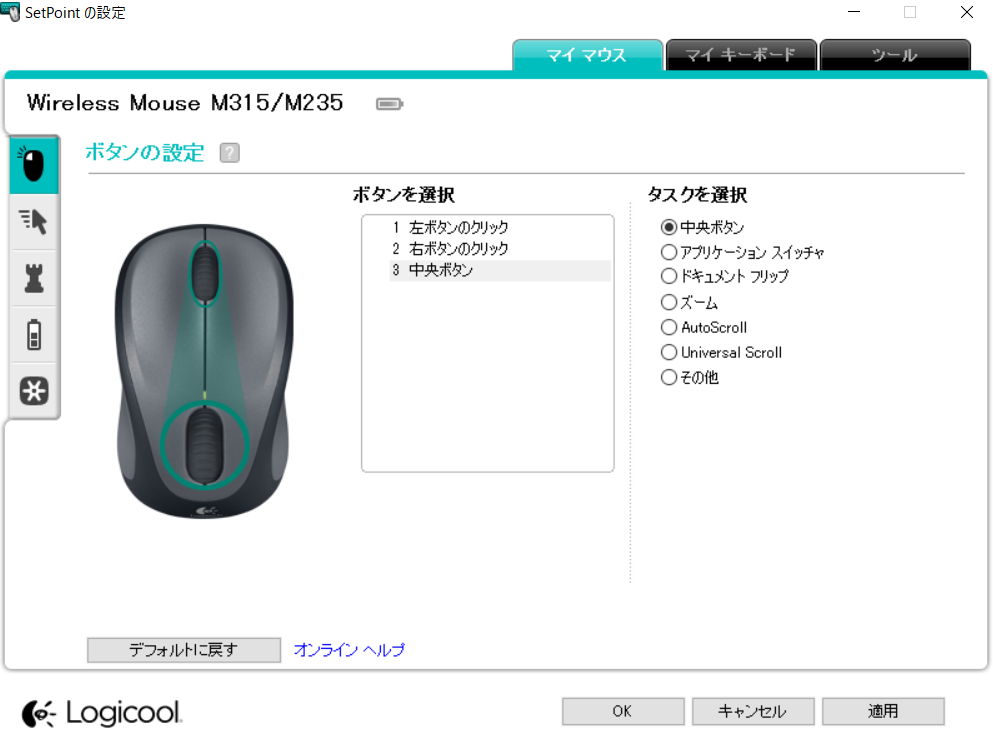Open Unifying receiver asterisk icon
Screen dimensions: 993x753
point(34,391)
